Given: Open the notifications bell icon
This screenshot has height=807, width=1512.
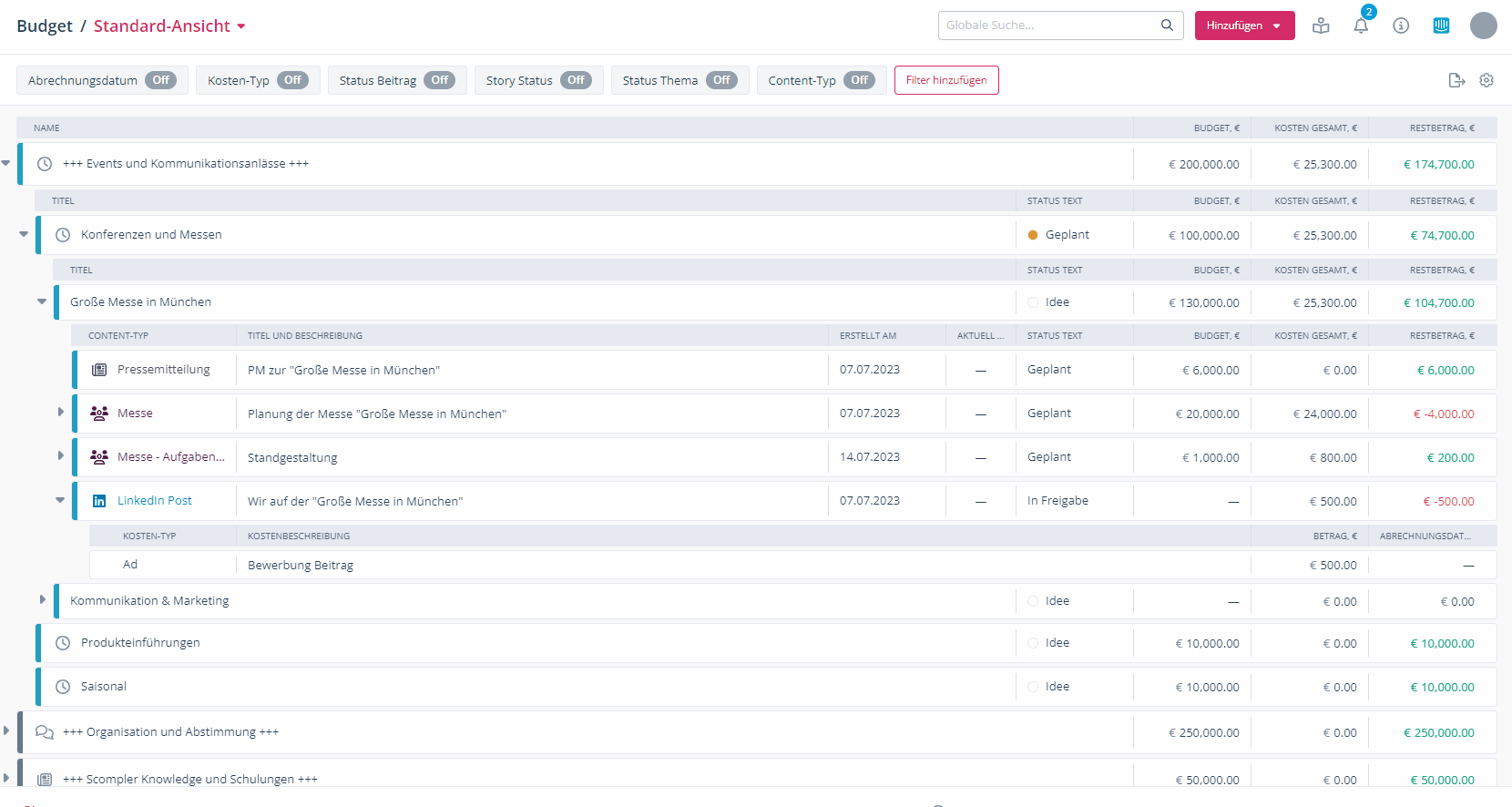Looking at the screenshot, I should [x=1361, y=26].
